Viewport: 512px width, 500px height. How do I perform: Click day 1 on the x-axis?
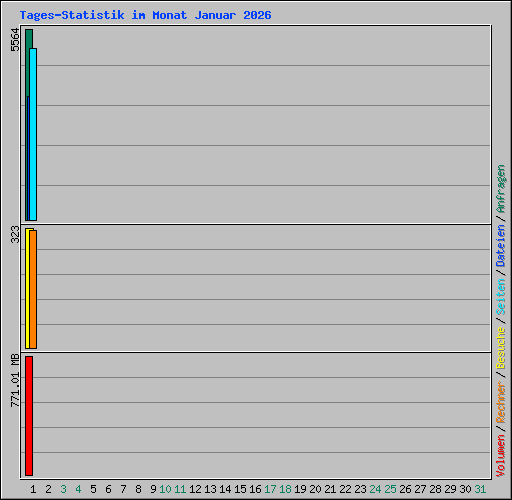[33, 489]
